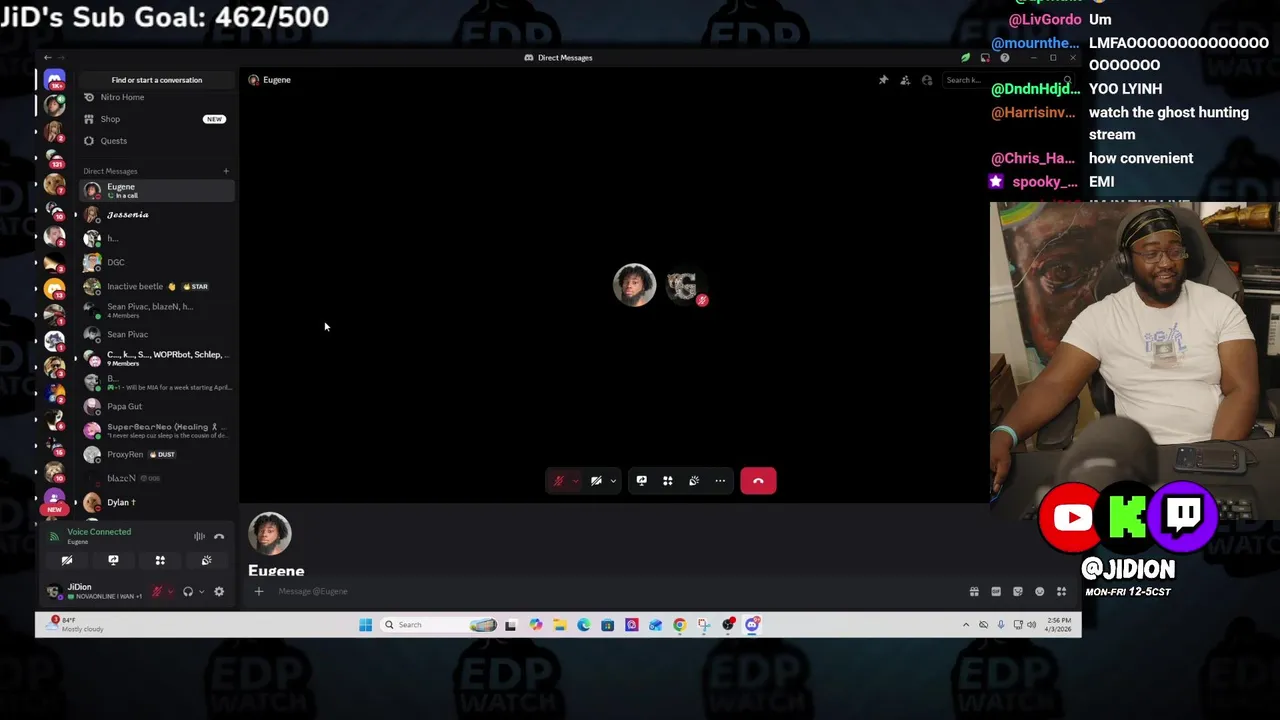Open weather widget Mostly cloudy
Screen dimensions: 1280x720
point(77,625)
